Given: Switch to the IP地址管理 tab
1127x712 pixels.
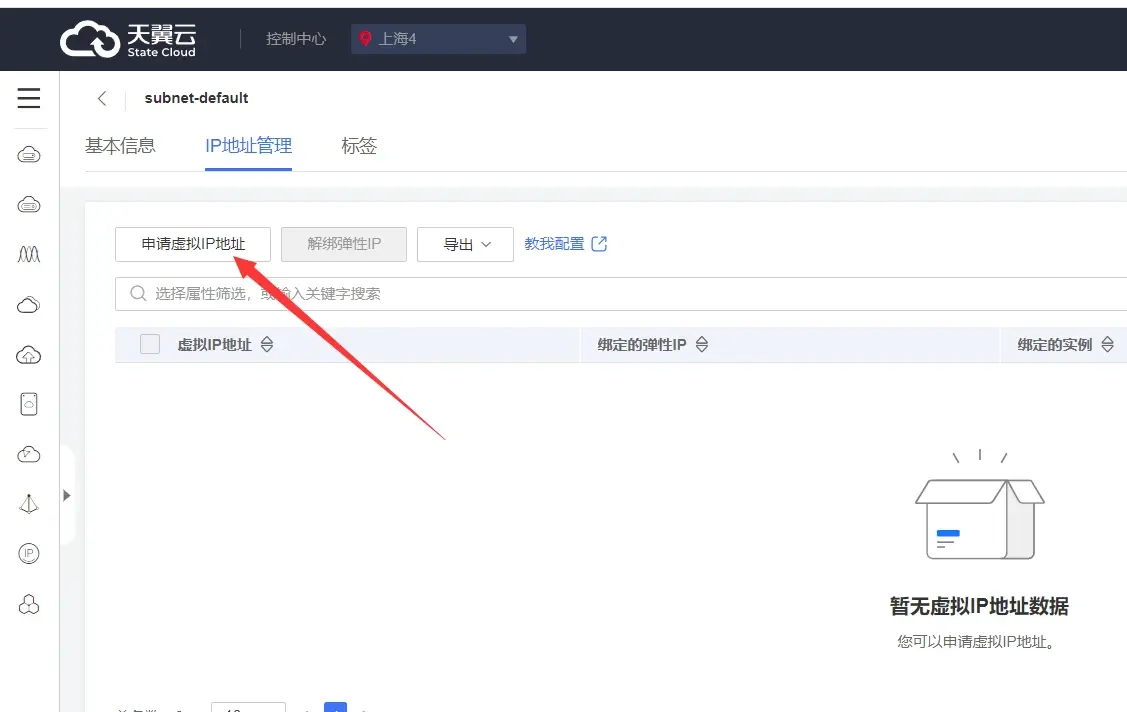Looking at the screenshot, I should 248,146.
